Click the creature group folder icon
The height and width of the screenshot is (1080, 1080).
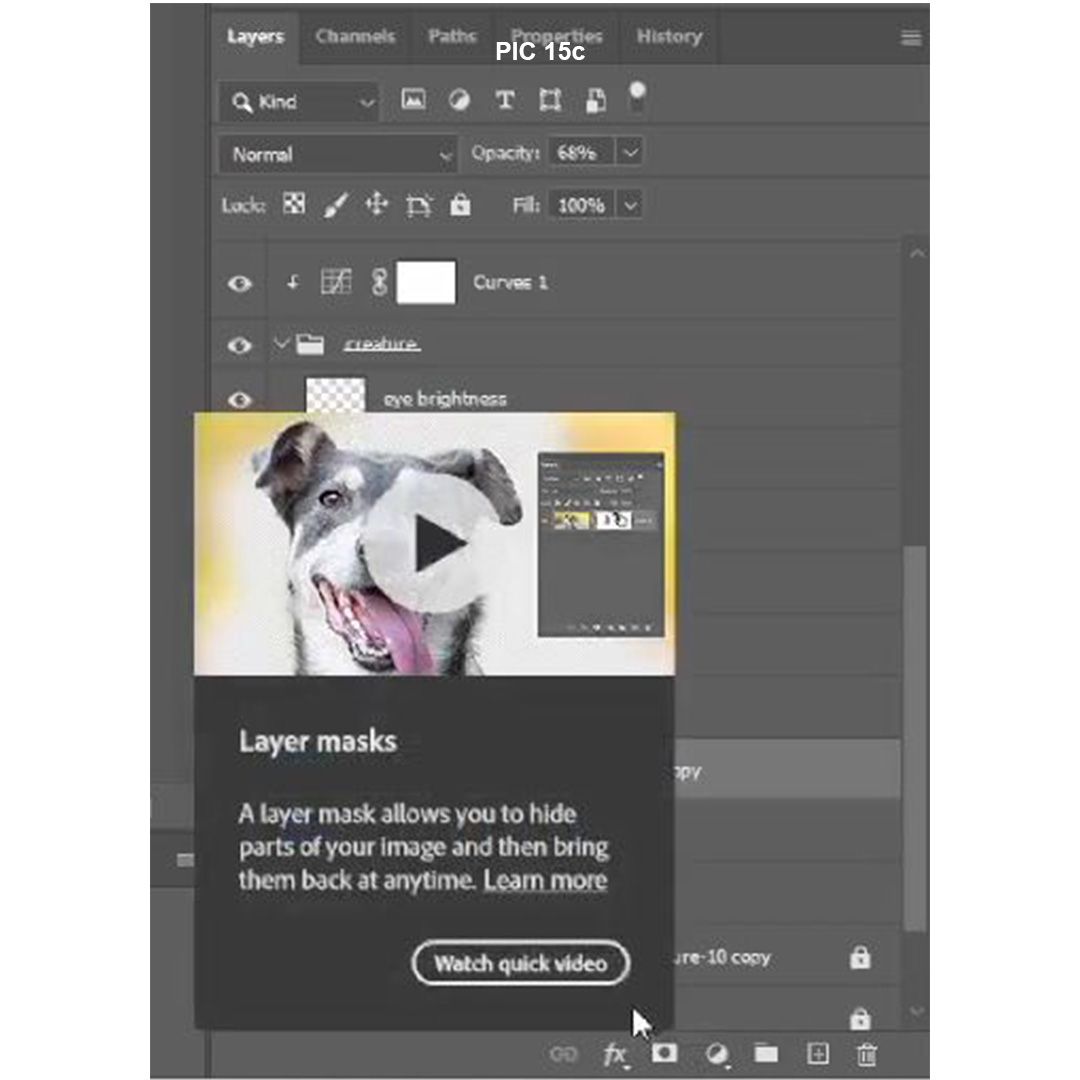(310, 344)
